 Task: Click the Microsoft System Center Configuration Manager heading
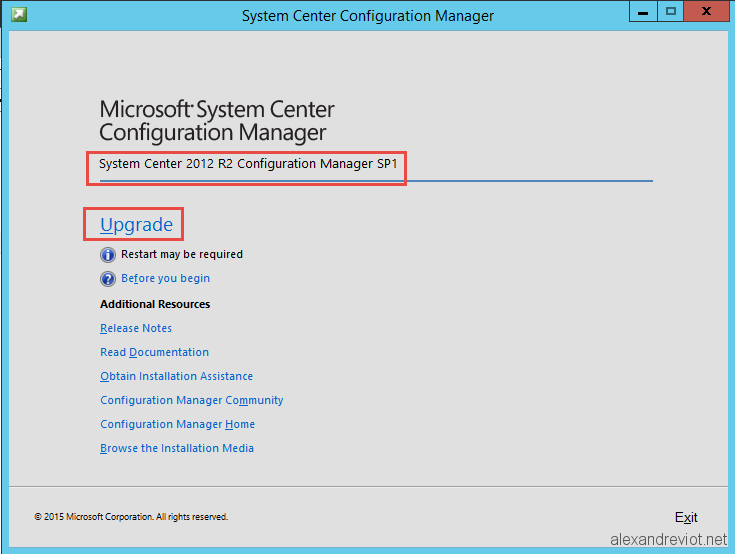tap(217, 120)
